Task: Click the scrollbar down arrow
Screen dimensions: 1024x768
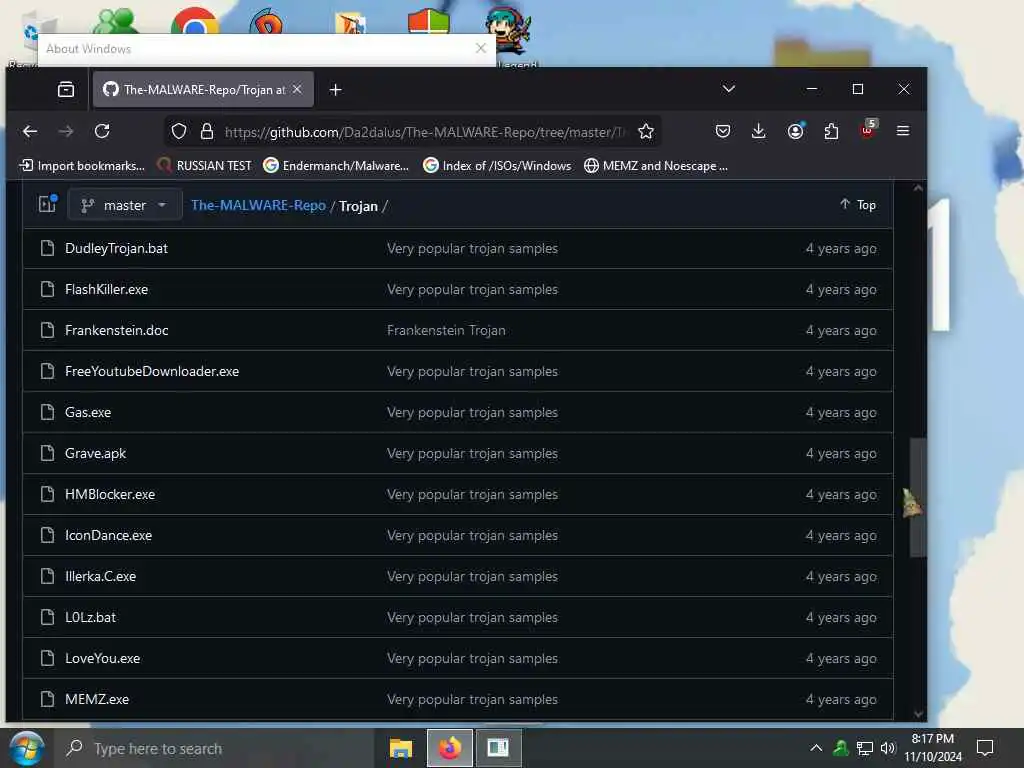Action: point(918,714)
